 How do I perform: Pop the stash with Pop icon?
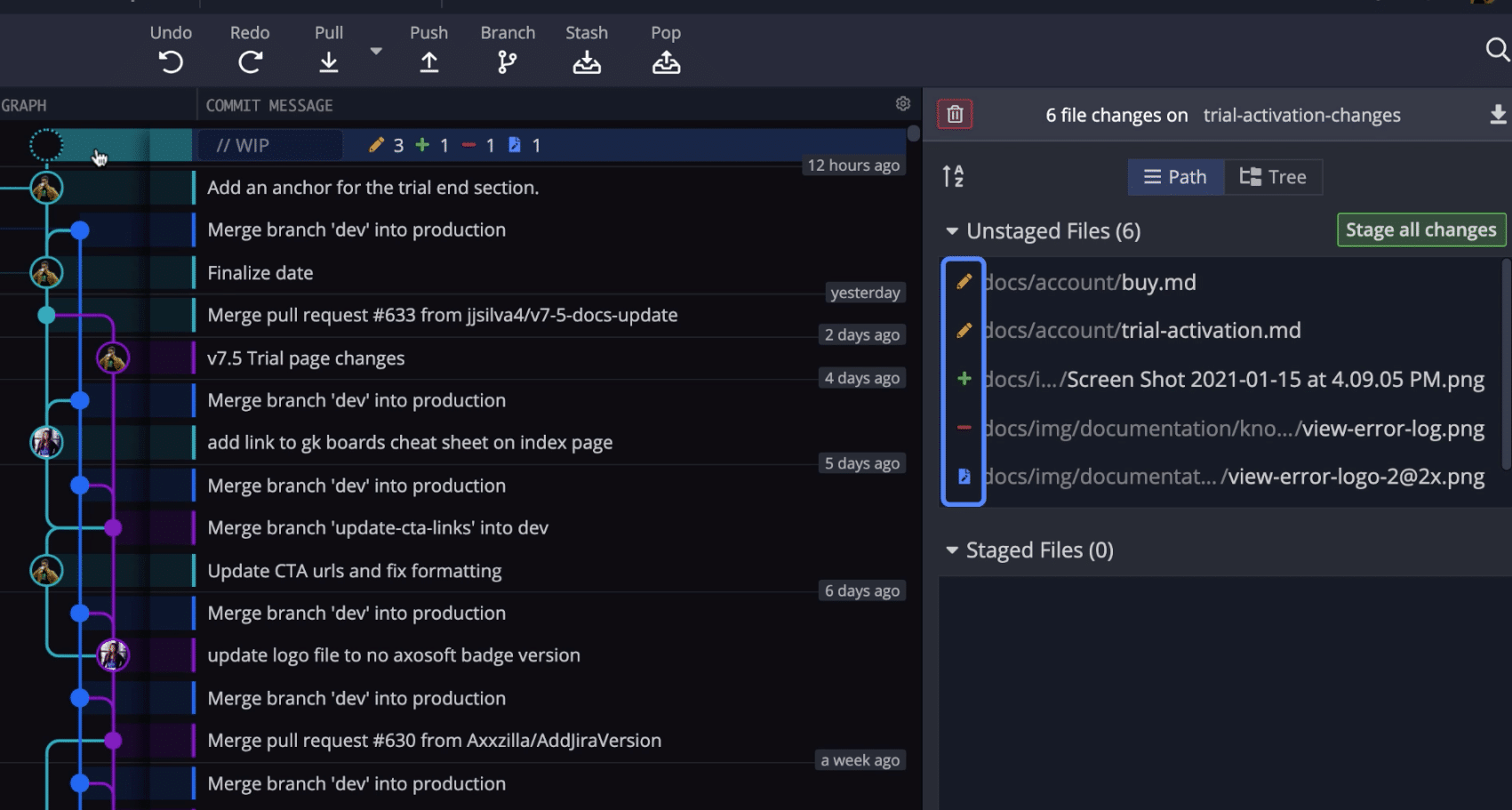[x=666, y=62]
